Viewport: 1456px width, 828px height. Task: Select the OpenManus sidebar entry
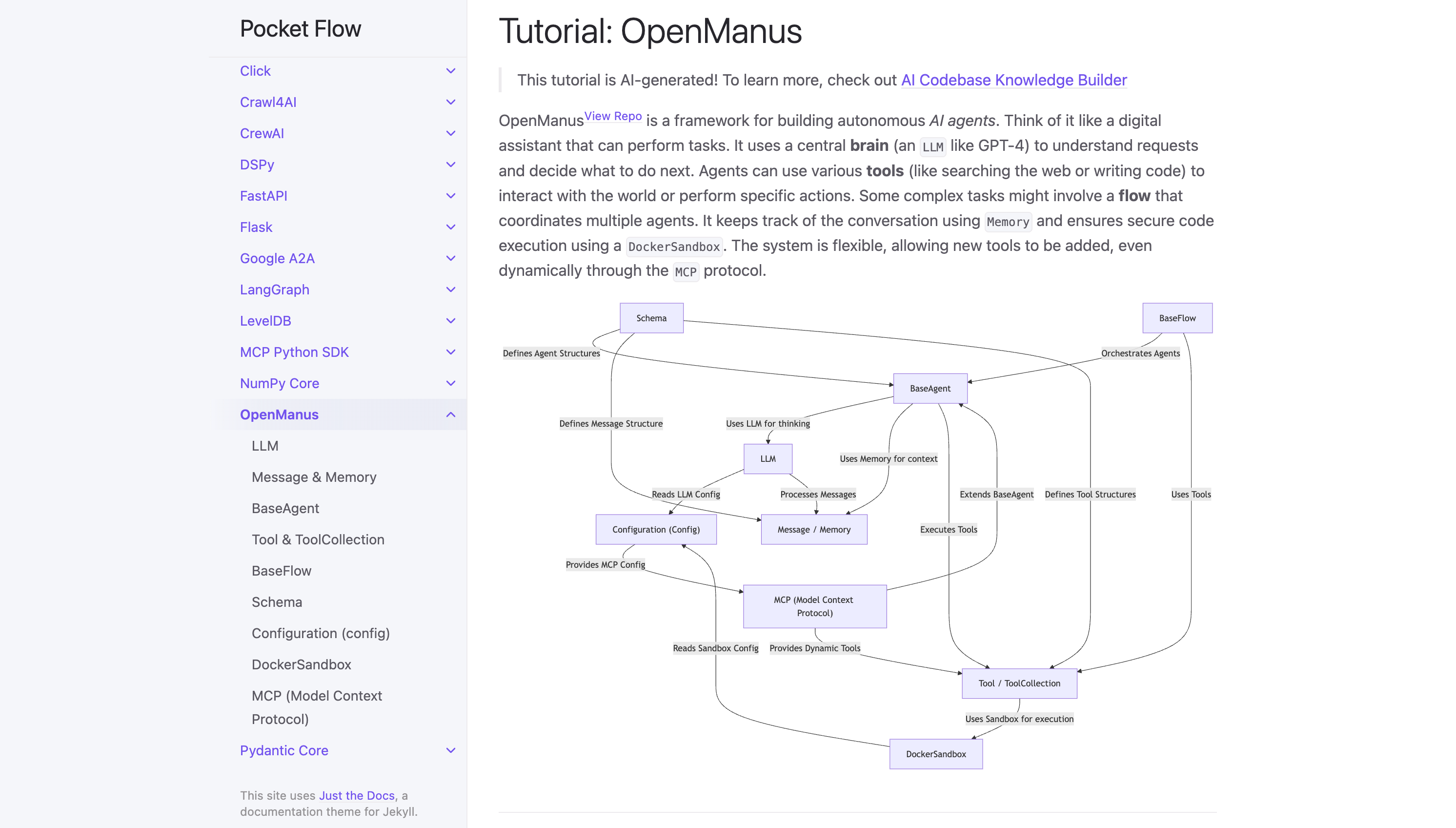pos(279,415)
